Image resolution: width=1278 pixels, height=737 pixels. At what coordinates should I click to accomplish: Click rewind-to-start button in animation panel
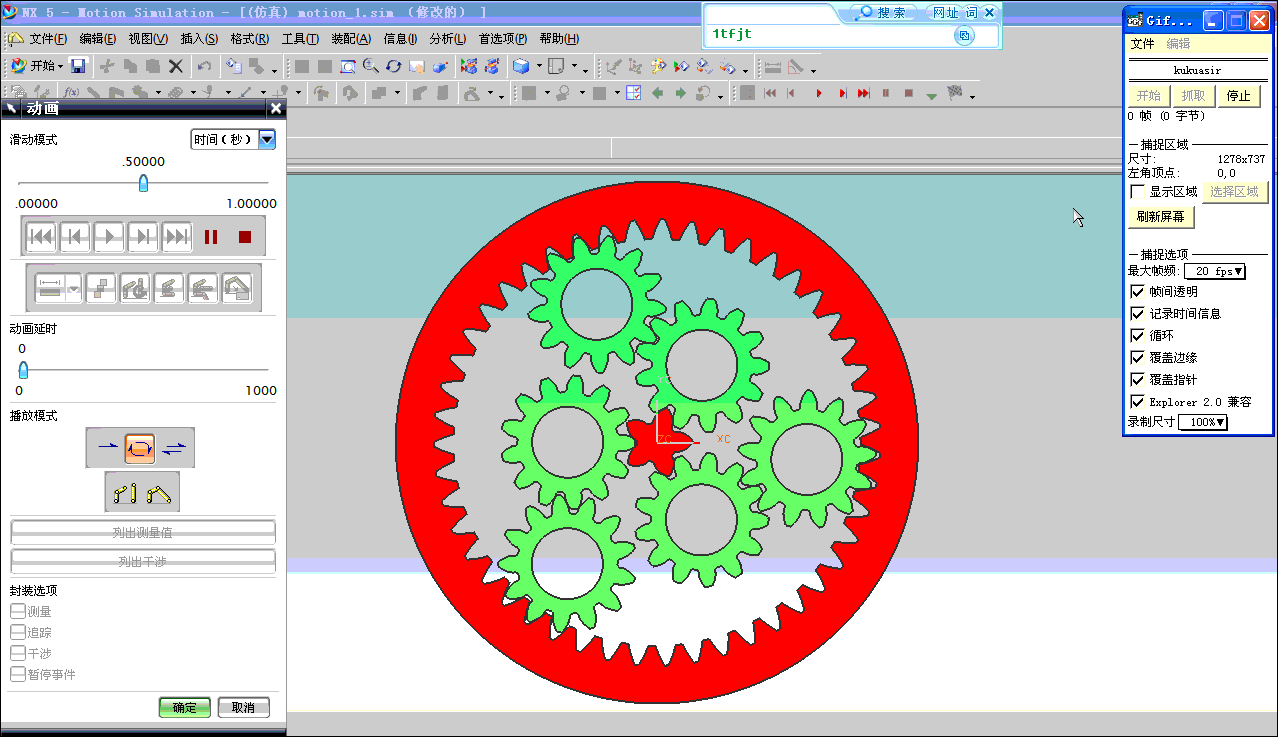(x=41, y=237)
